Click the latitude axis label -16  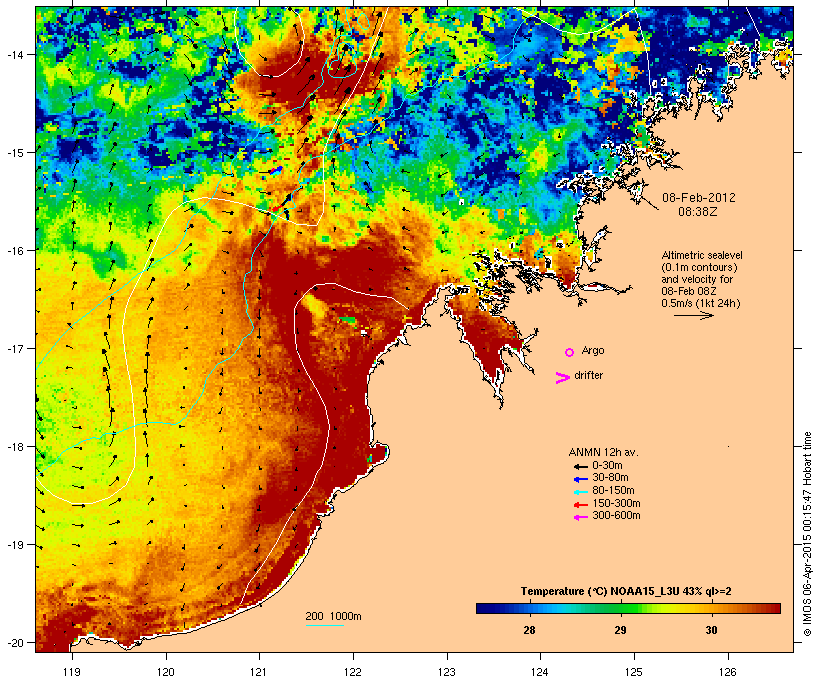pyautogui.click(x=14, y=251)
